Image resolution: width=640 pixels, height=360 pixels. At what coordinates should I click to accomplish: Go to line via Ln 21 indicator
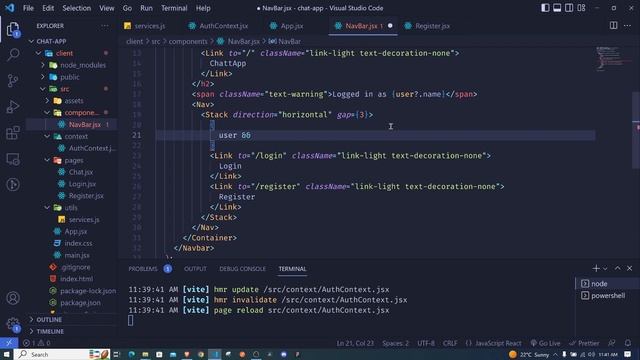pos(355,343)
